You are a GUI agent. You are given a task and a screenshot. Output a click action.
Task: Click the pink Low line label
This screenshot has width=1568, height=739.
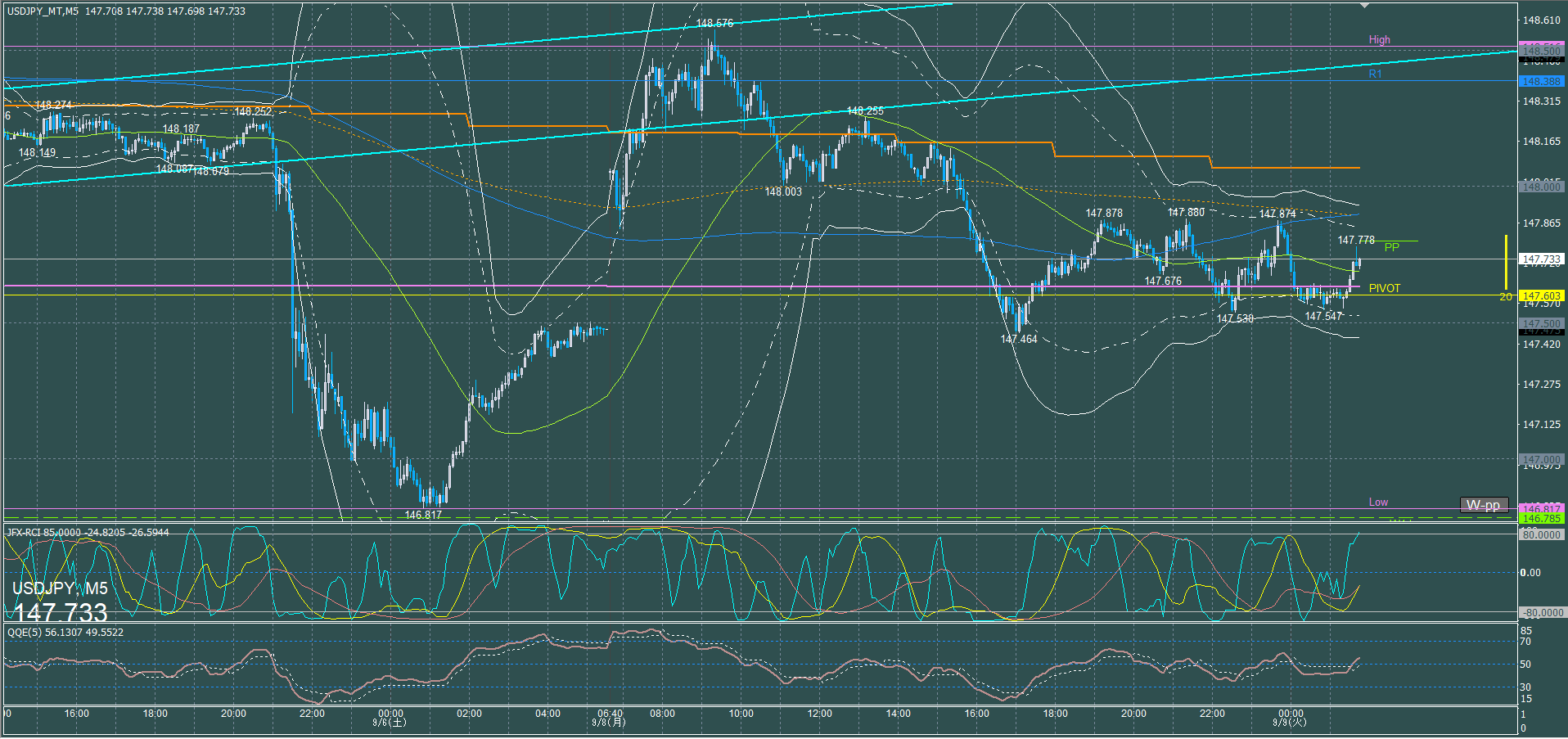pyautogui.click(x=1378, y=502)
